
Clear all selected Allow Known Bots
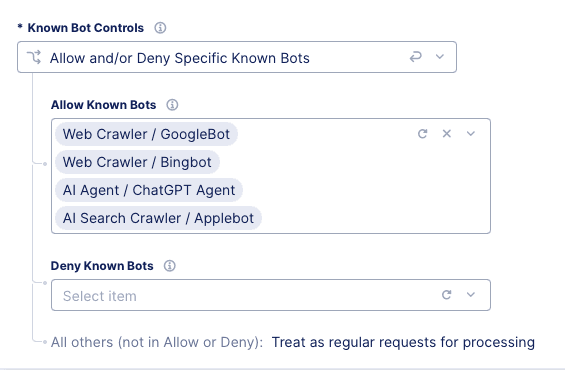(x=447, y=134)
